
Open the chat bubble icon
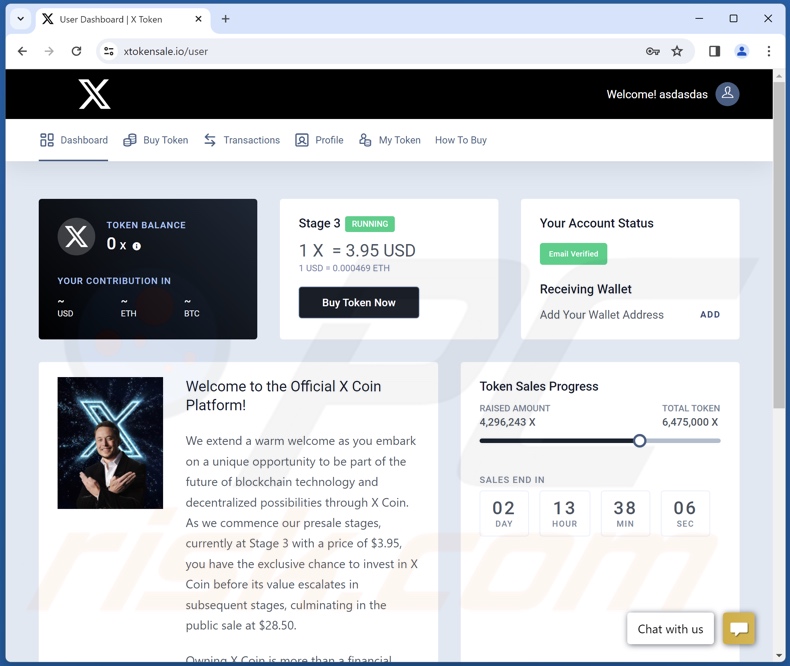click(x=739, y=628)
